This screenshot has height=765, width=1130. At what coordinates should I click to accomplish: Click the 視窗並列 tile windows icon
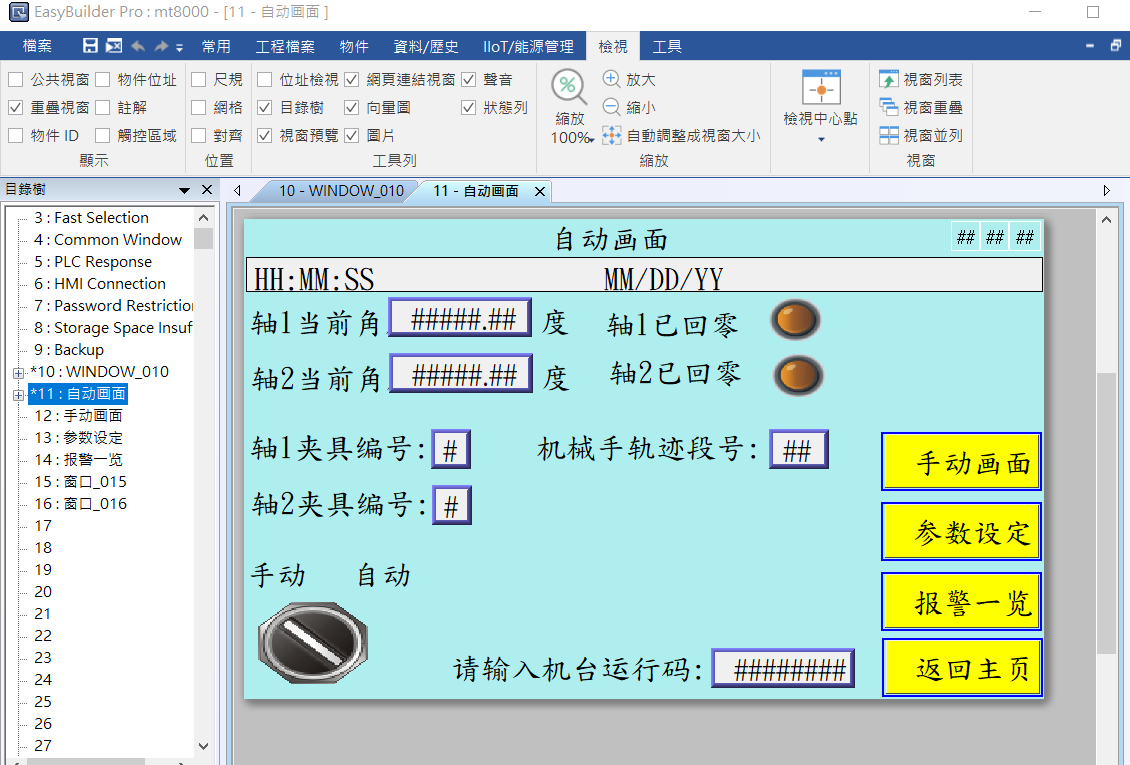tap(889, 135)
